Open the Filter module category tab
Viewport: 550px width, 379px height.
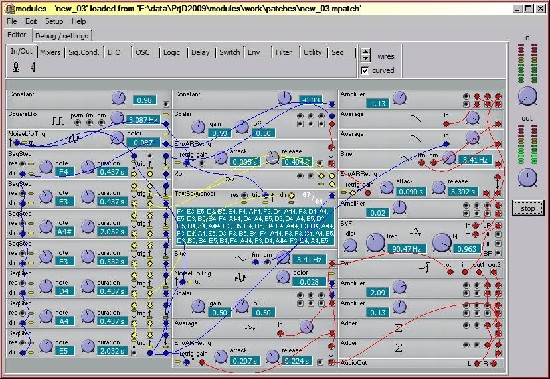point(283,52)
